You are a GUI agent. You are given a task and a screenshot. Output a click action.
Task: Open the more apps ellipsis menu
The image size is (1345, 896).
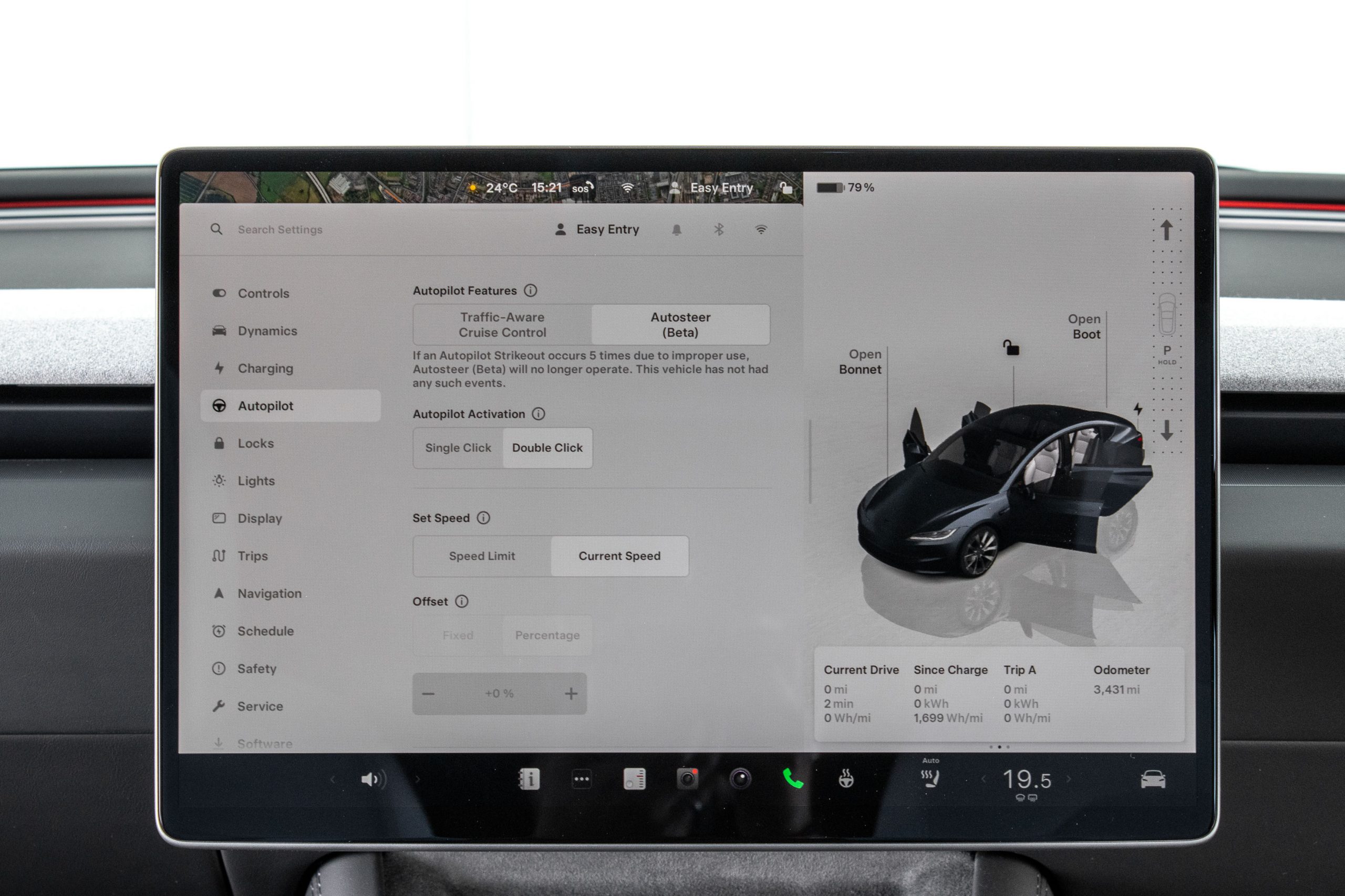click(581, 779)
